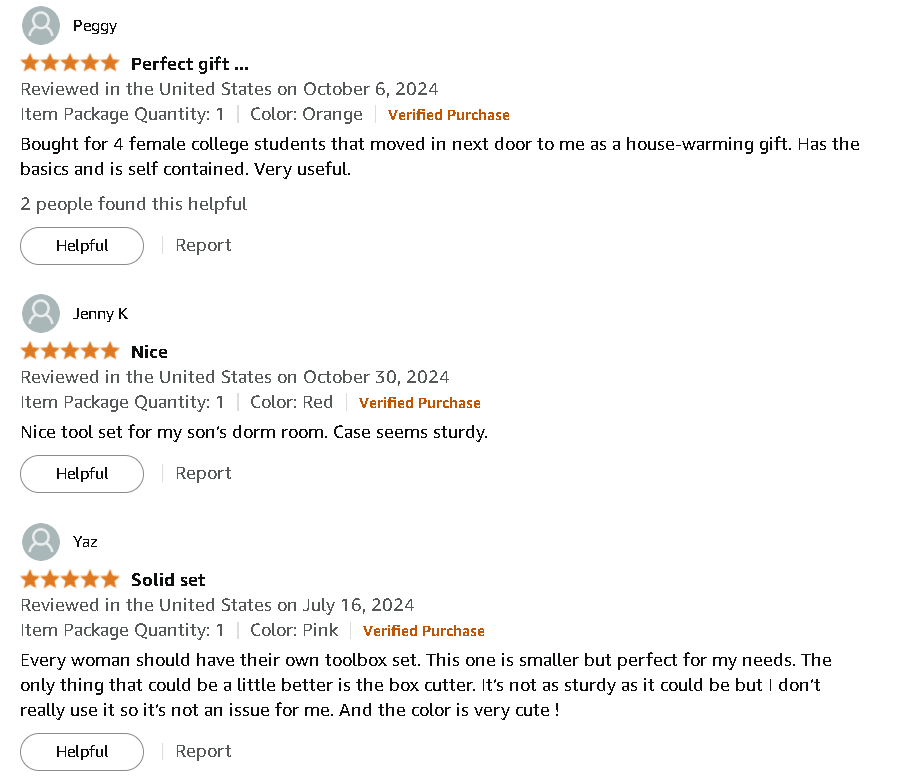
Task: Click Verified Purchase on the Pink review
Action: point(424,631)
